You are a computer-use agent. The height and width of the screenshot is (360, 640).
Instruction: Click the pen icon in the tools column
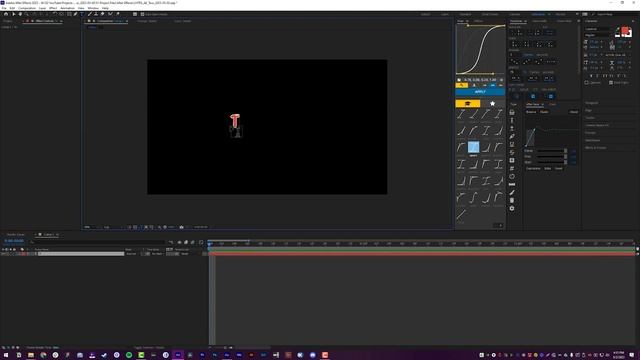[x=512, y=136]
